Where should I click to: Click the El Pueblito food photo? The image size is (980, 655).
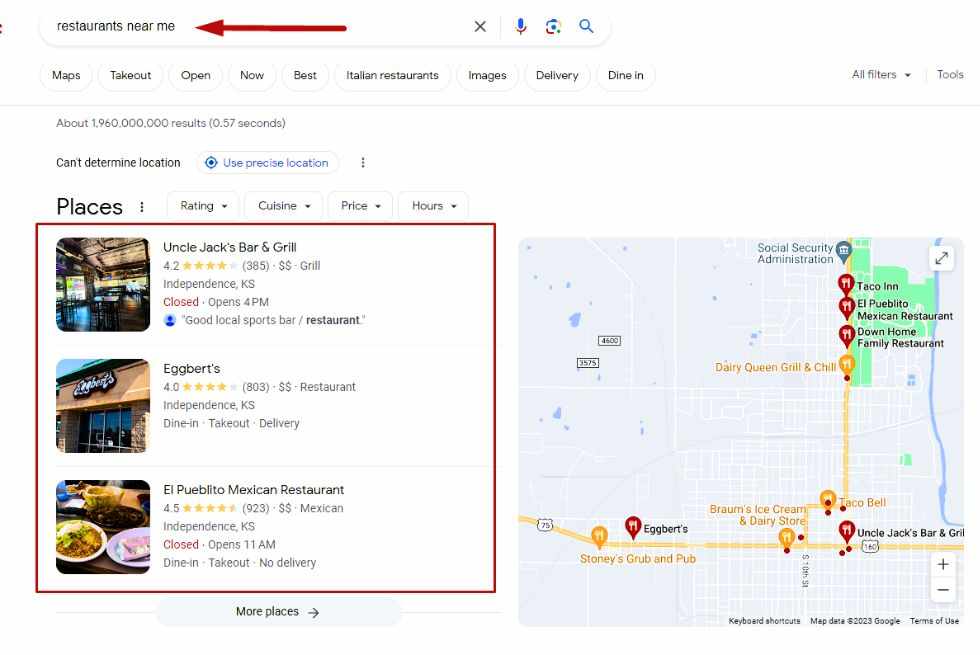(x=103, y=527)
